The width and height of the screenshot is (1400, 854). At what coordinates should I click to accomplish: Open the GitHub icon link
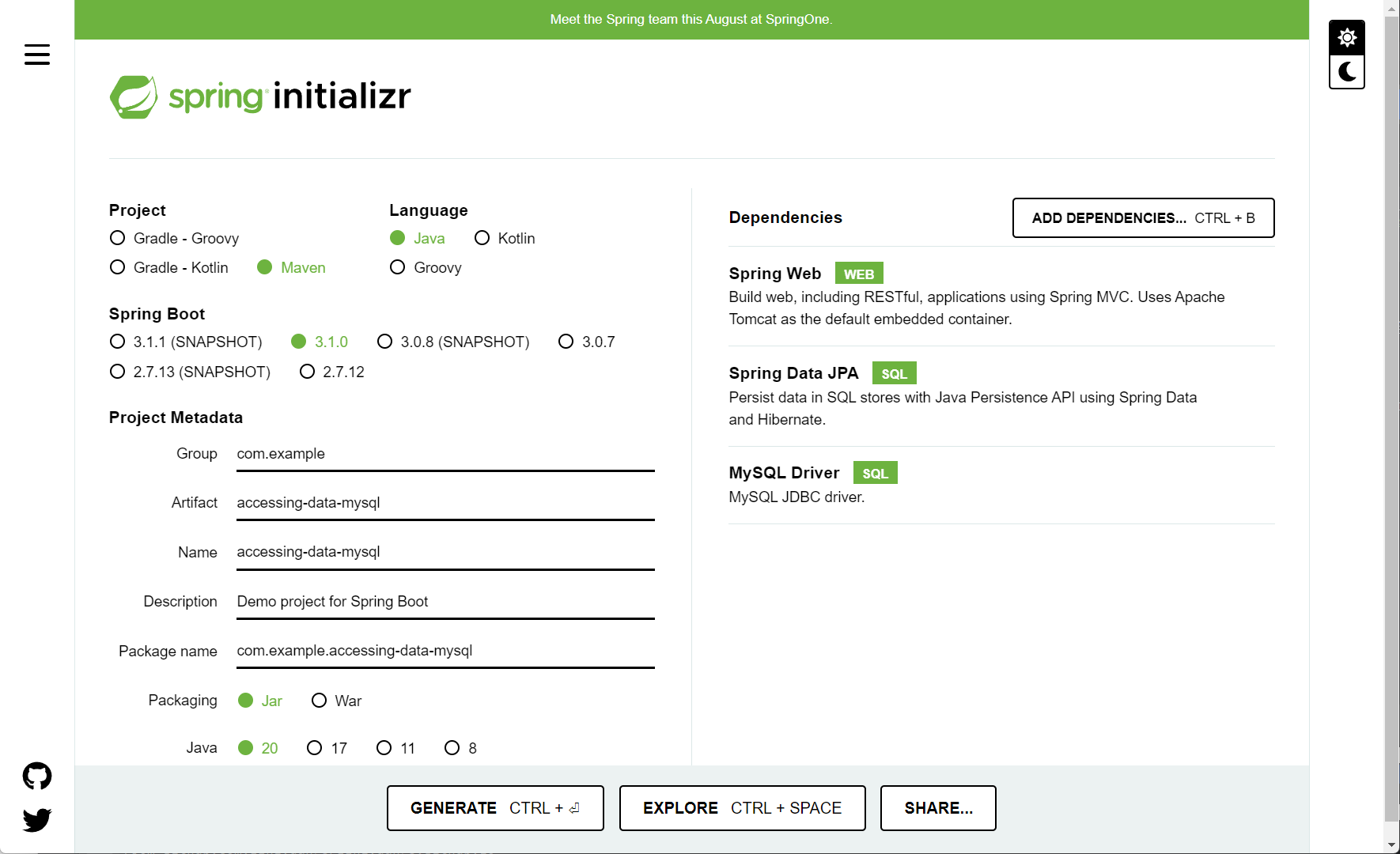click(37, 777)
